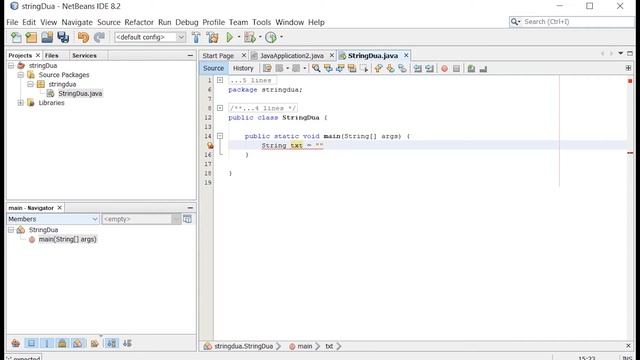Click the Source view button
Screen dimensions: 640x360
(213, 69)
